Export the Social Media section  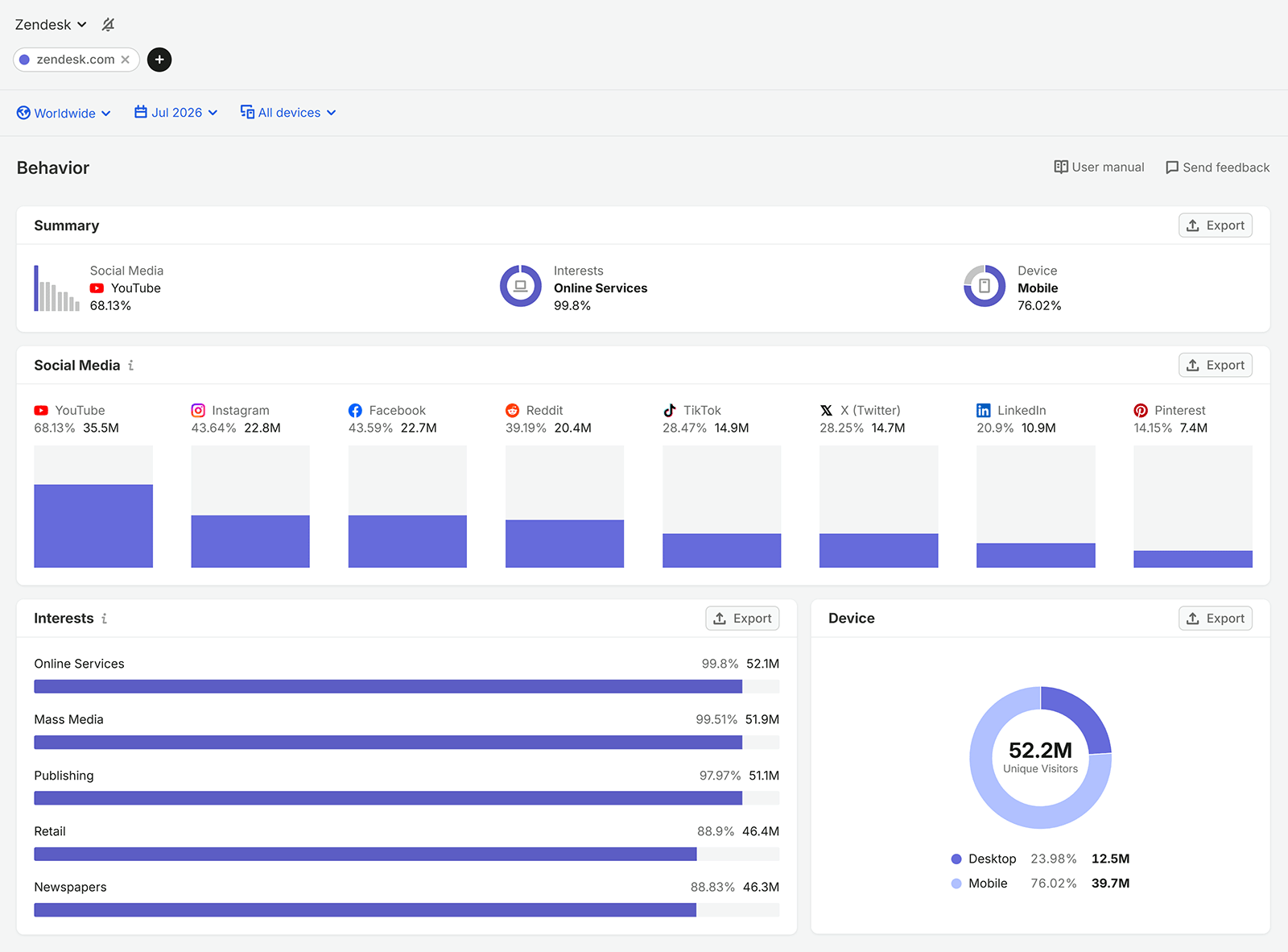point(1216,365)
